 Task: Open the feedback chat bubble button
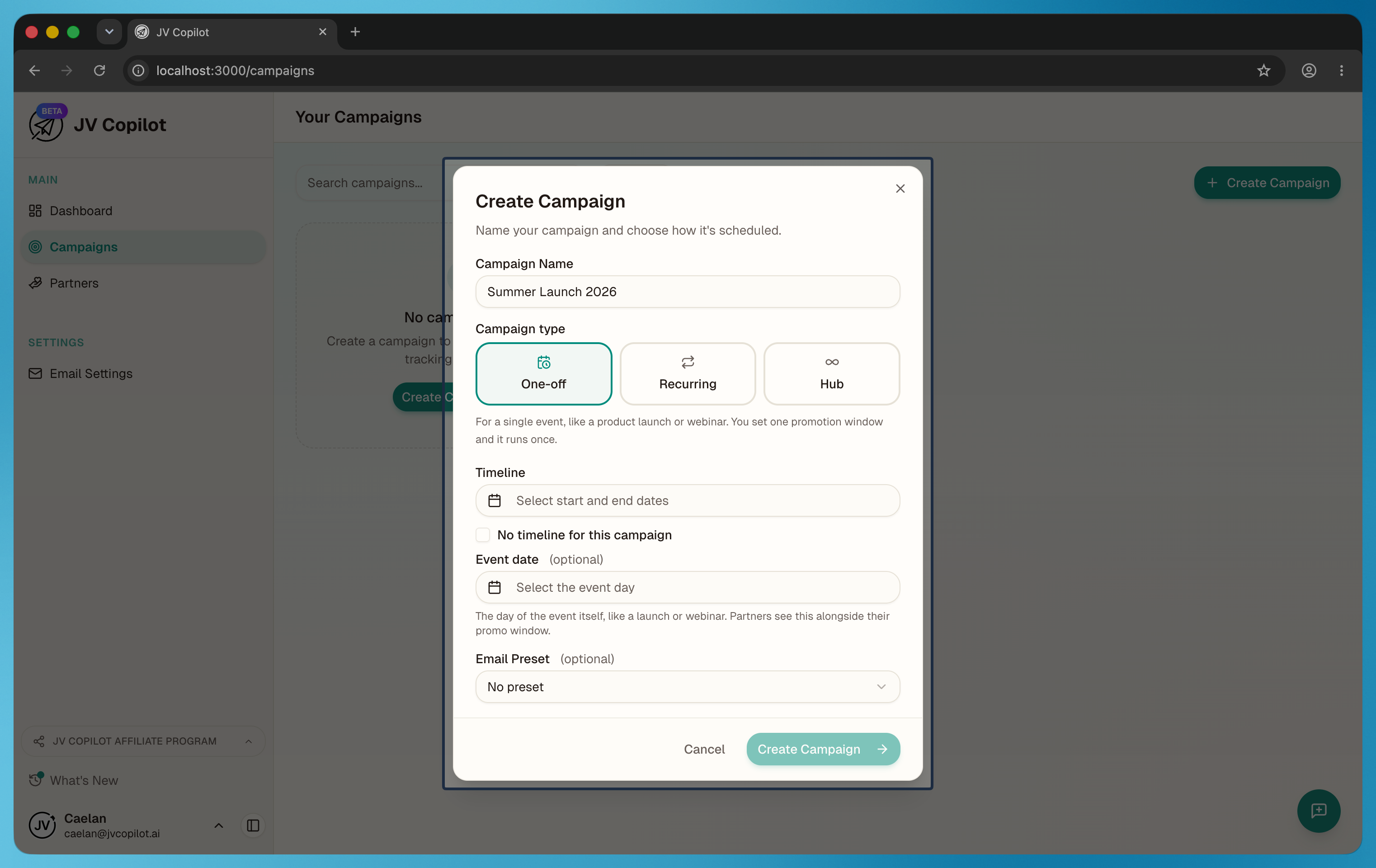(x=1318, y=811)
